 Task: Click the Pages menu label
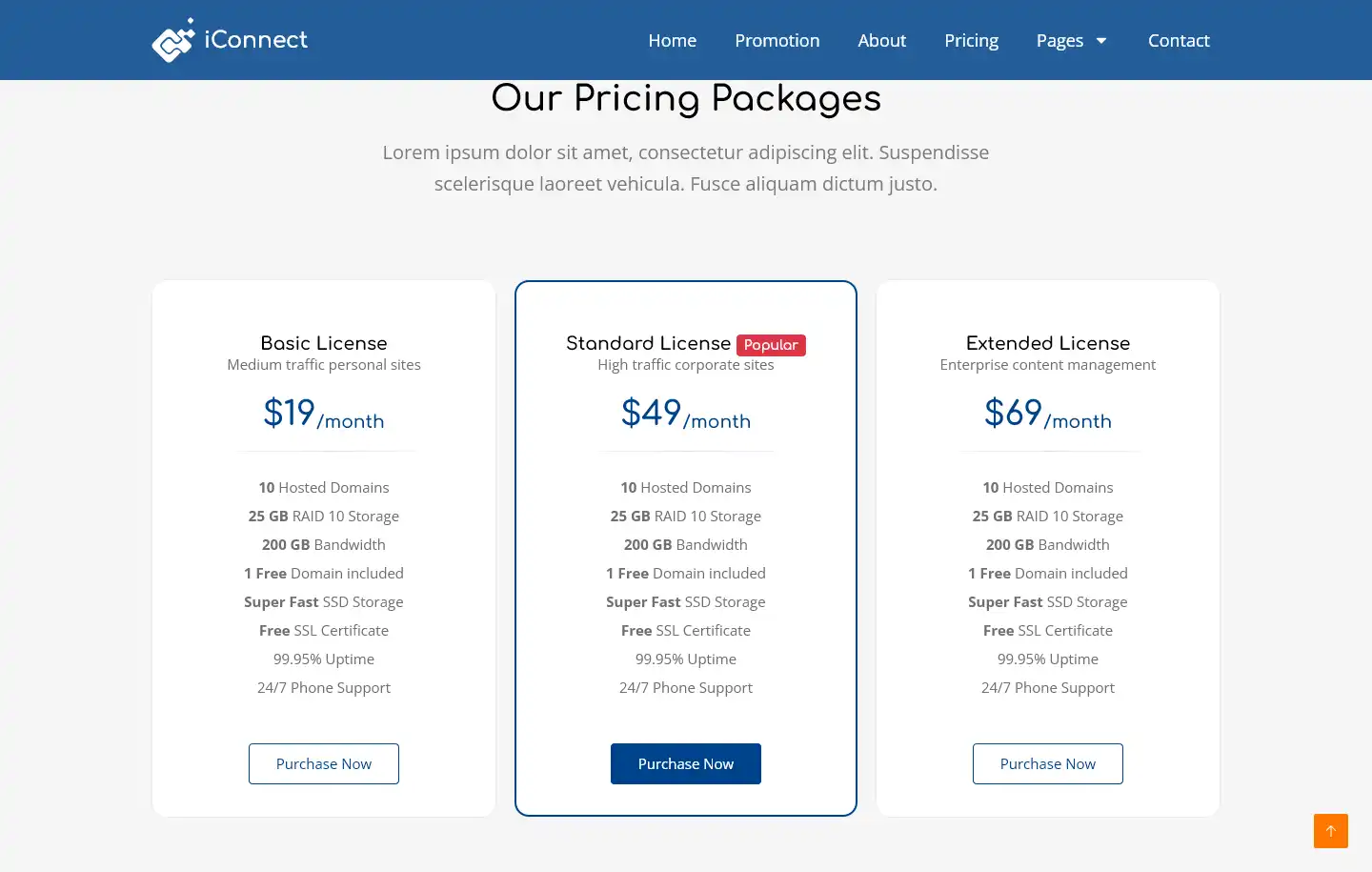coord(1059,41)
